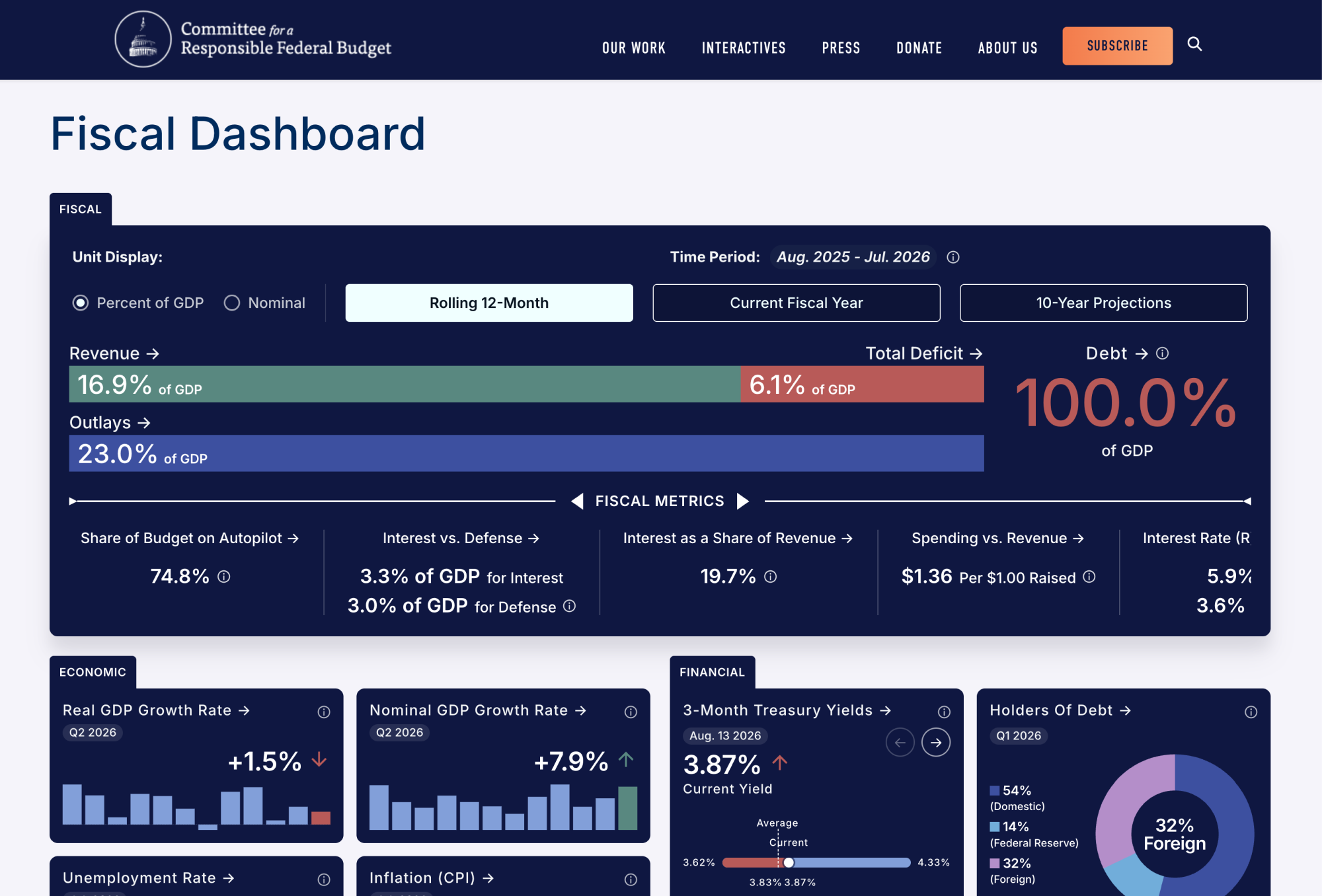
Task: Open INTERACTIVES menu
Action: click(x=744, y=48)
